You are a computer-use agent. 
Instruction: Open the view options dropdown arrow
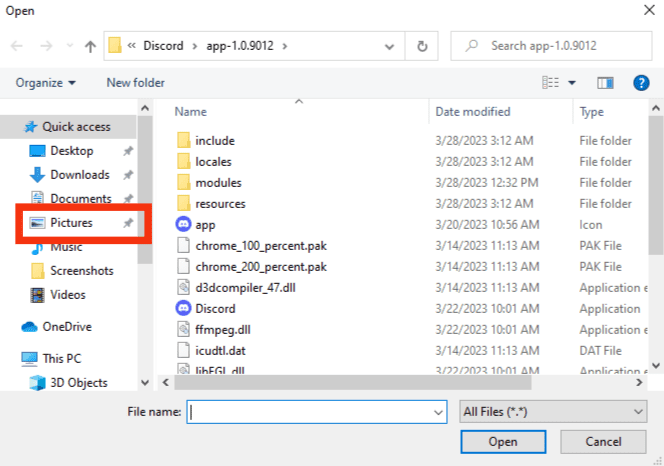tap(572, 83)
